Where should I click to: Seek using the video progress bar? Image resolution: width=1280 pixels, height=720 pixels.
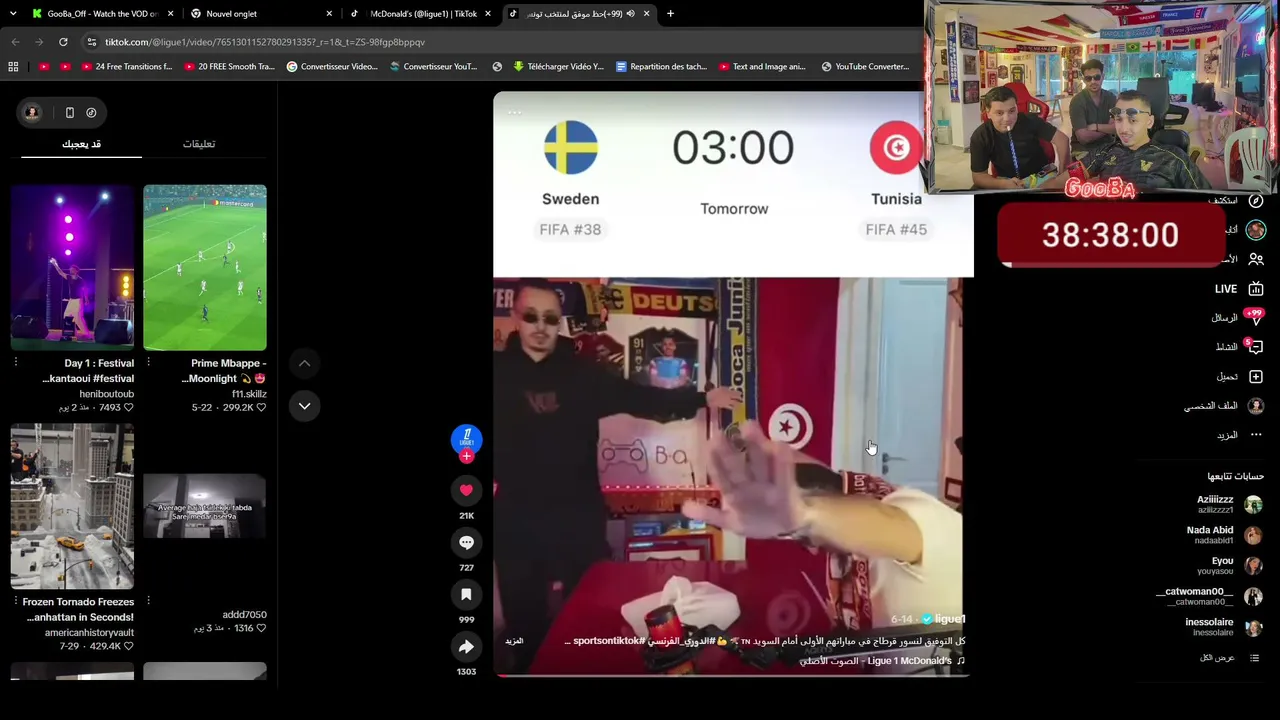[732, 676]
